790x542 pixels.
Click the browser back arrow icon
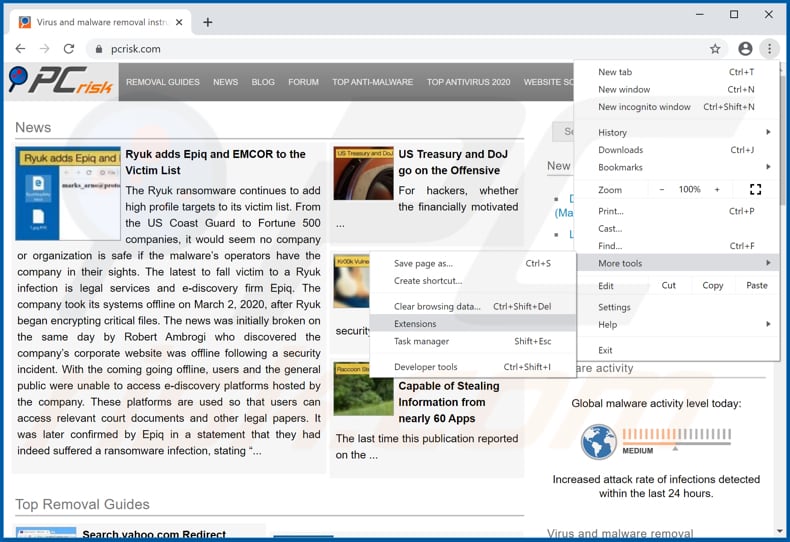point(20,49)
